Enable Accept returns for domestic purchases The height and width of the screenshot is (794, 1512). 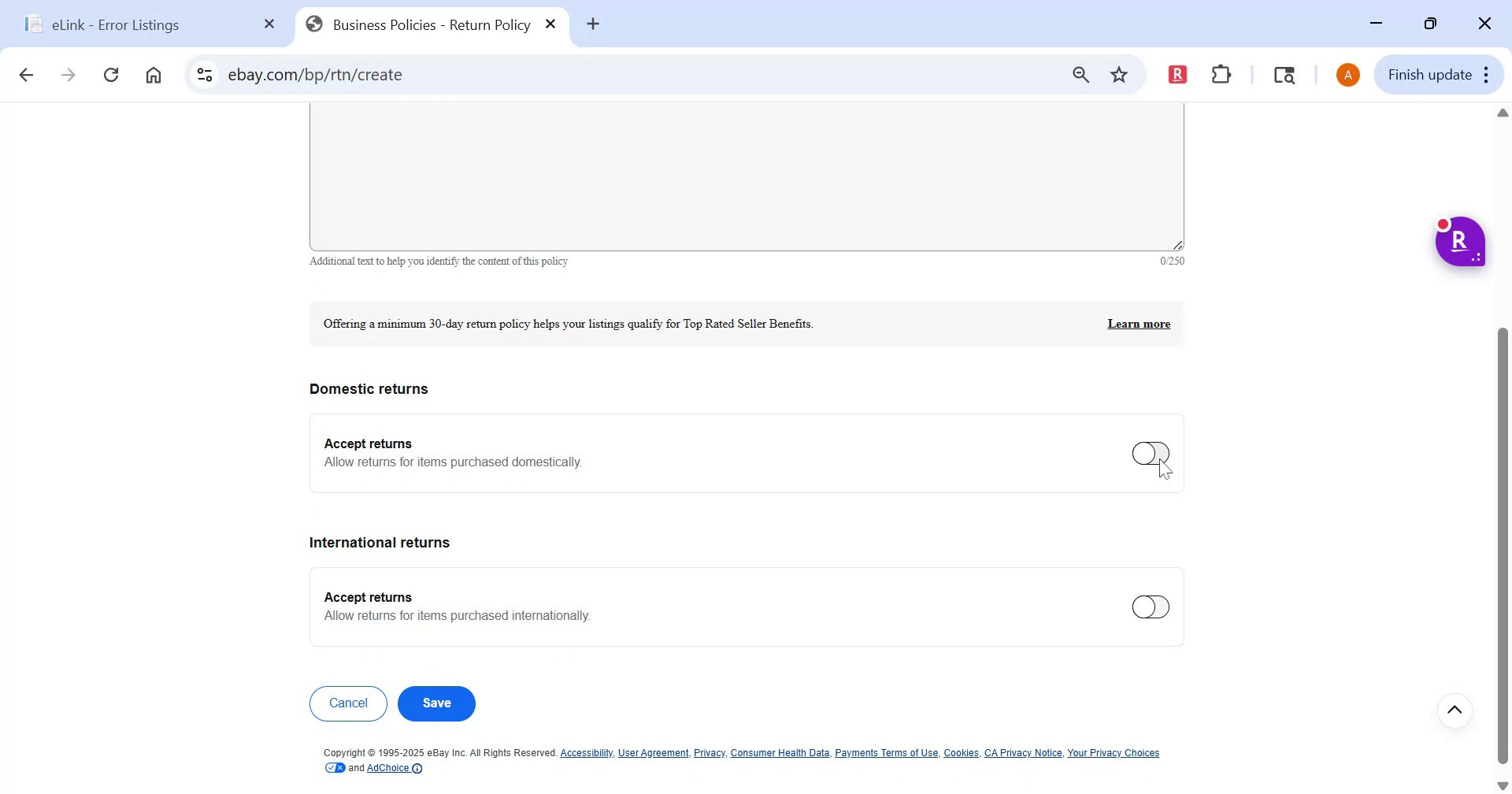pos(1151,453)
